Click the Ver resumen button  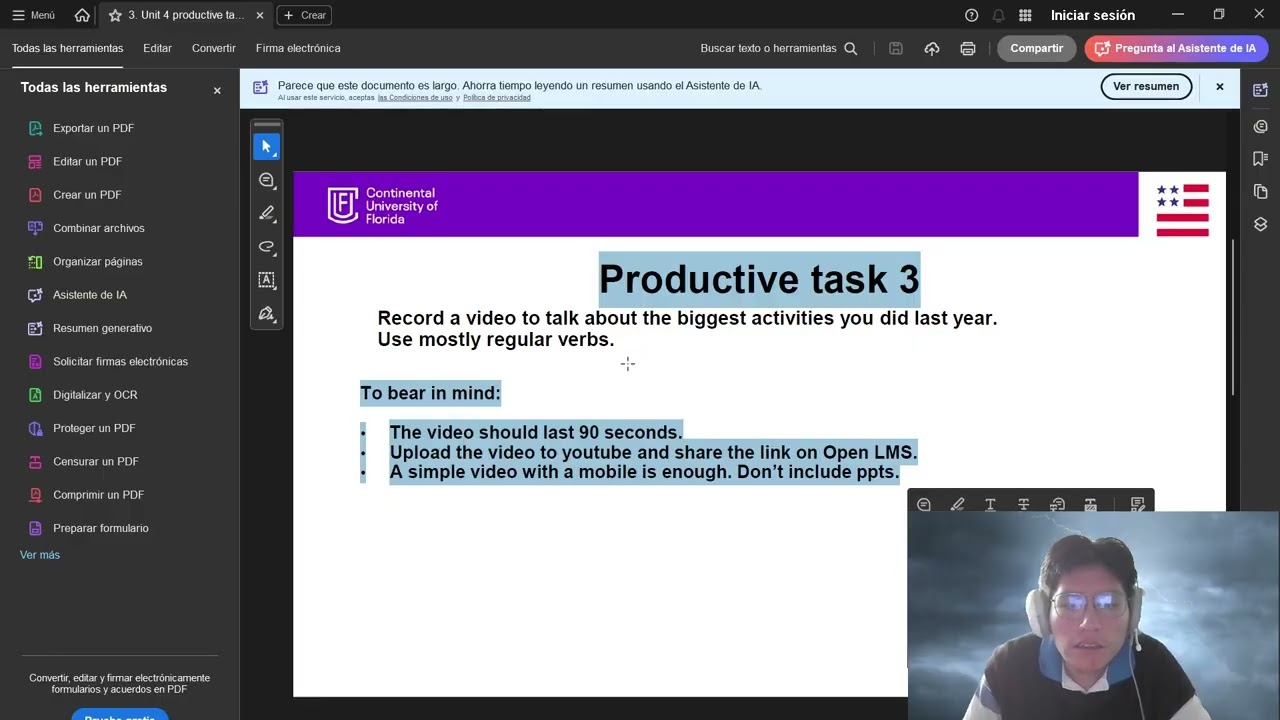point(1146,86)
